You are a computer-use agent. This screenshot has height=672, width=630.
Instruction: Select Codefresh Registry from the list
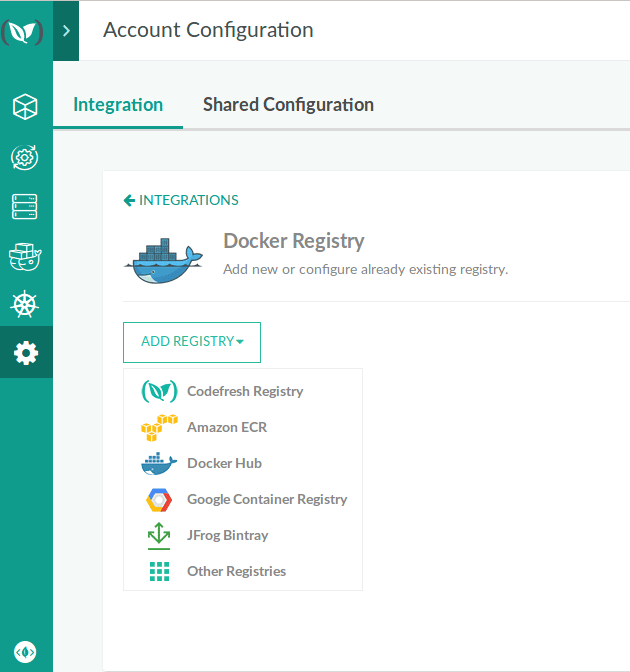[x=244, y=391]
